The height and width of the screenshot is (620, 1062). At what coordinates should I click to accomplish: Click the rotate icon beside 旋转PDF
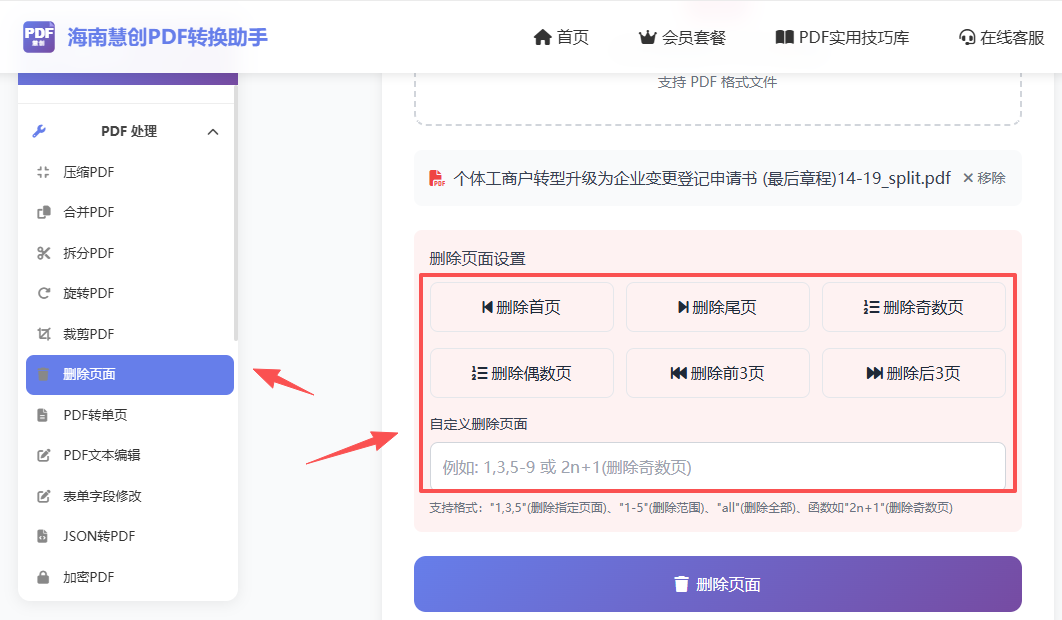click(x=43, y=293)
